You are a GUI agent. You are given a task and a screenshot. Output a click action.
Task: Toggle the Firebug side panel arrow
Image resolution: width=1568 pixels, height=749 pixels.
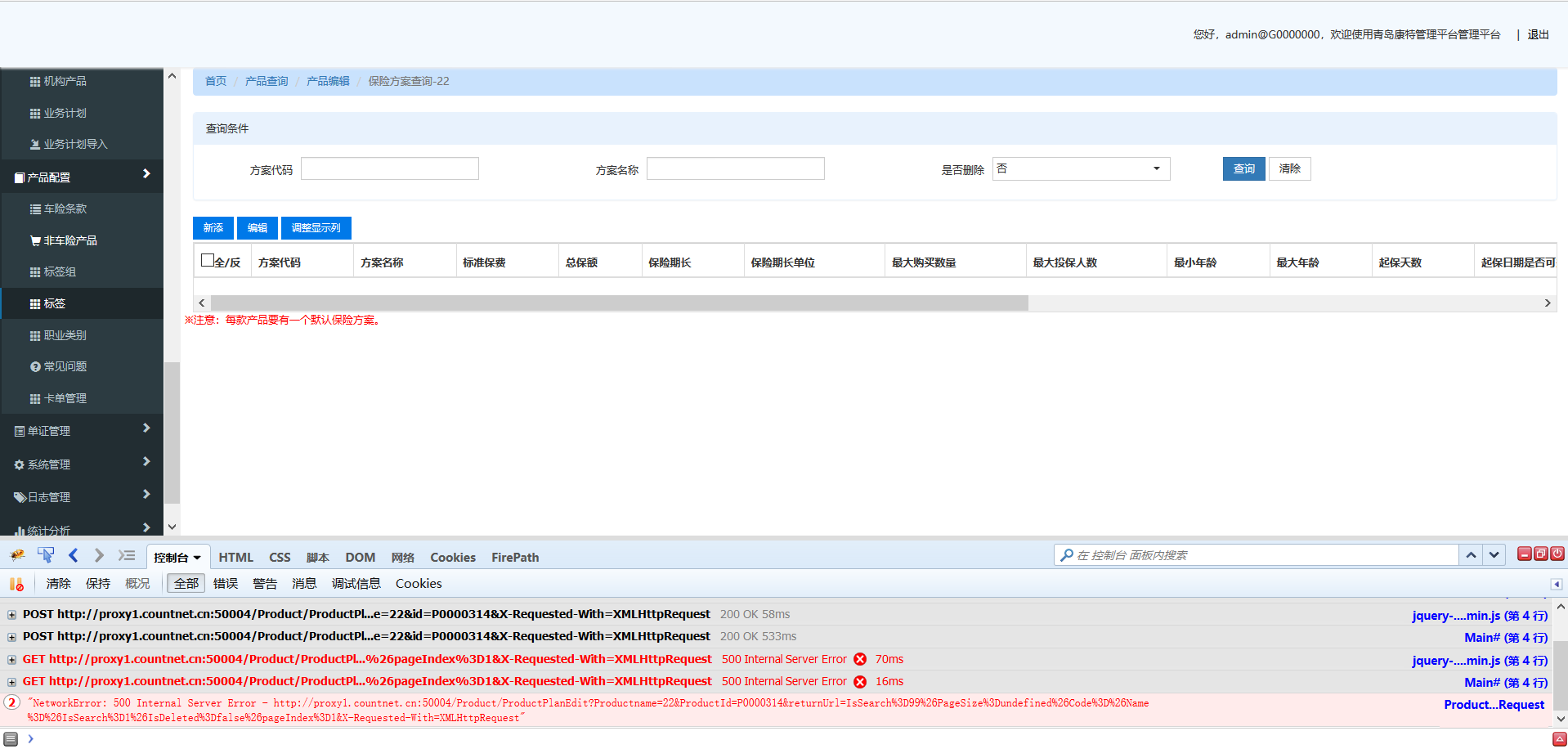(1557, 584)
